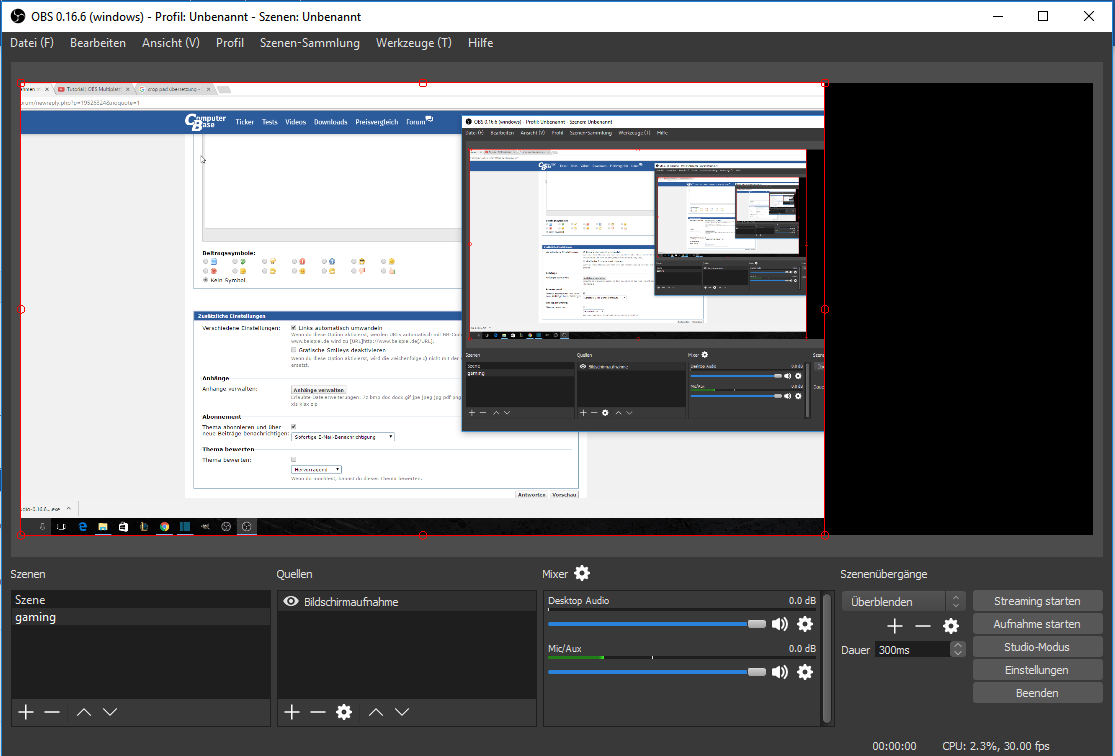This screenshot has height=756, width=1115.
Task: Remove selected source in Quellen
Action: pyautogui.click(x=318, y=712)
